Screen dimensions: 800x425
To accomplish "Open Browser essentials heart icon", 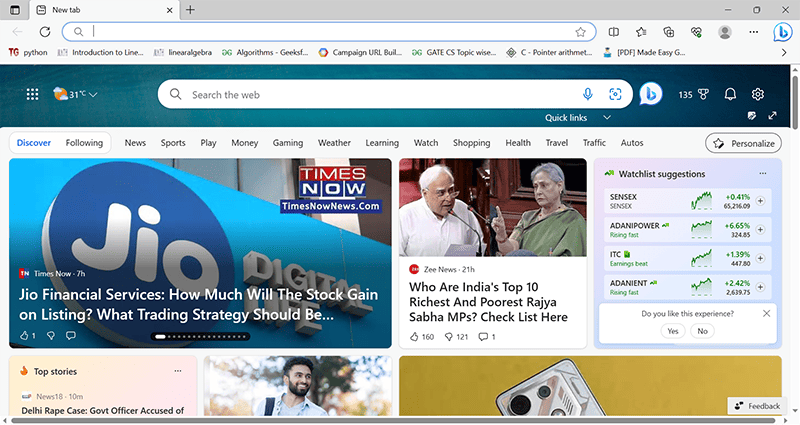I will tap(696, 32).
